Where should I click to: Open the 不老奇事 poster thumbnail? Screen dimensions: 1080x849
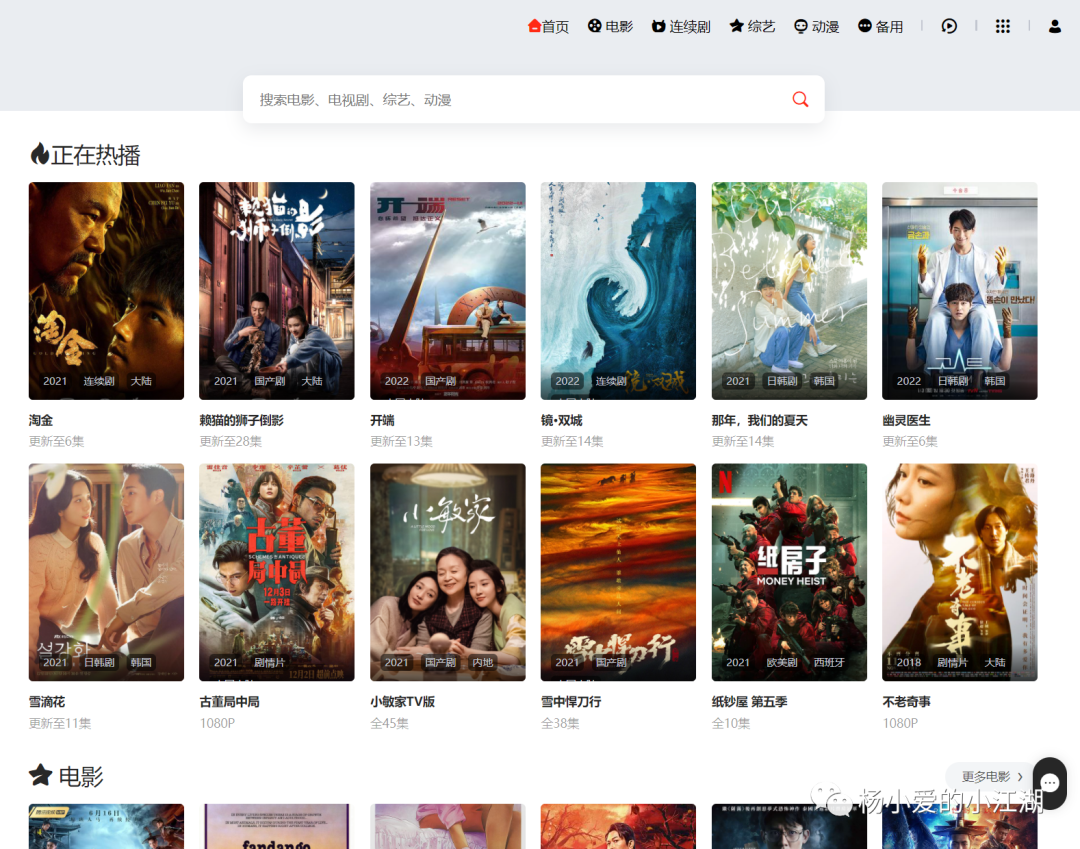point(959,572)
